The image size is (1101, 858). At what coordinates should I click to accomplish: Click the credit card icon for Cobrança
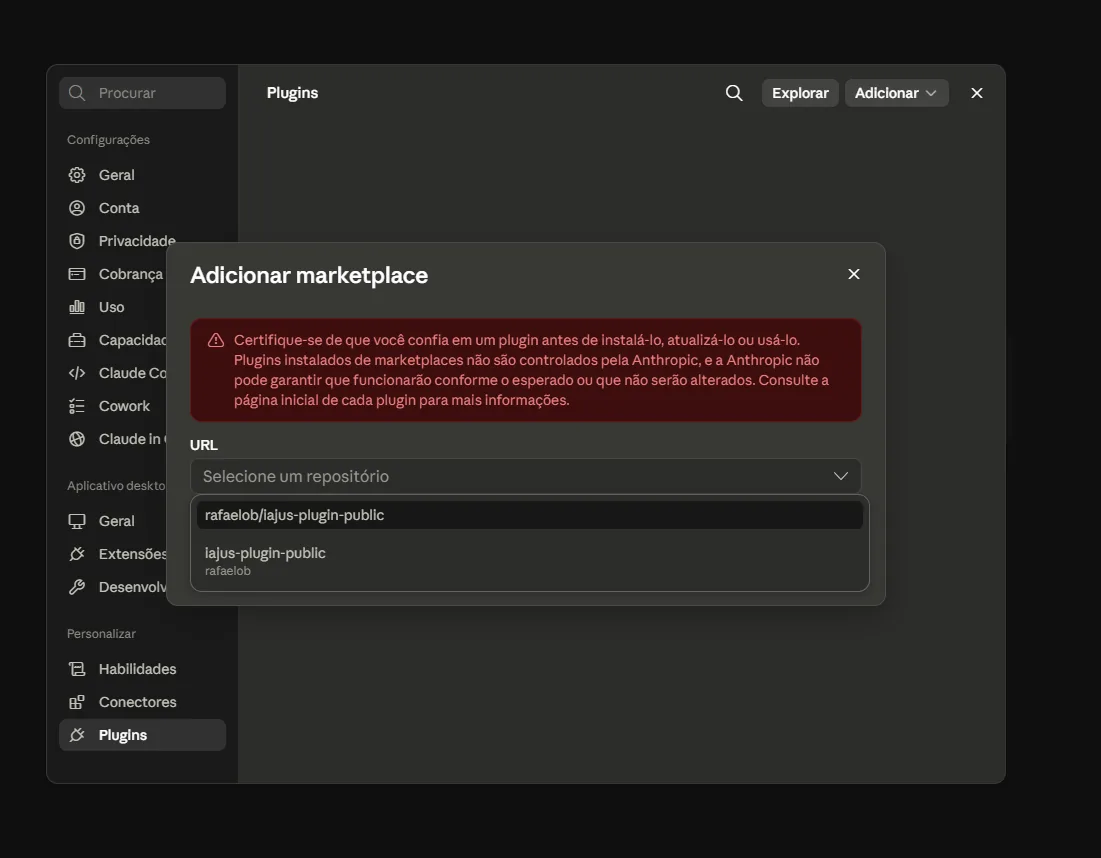pyautogui.click(x=77, y=274)
